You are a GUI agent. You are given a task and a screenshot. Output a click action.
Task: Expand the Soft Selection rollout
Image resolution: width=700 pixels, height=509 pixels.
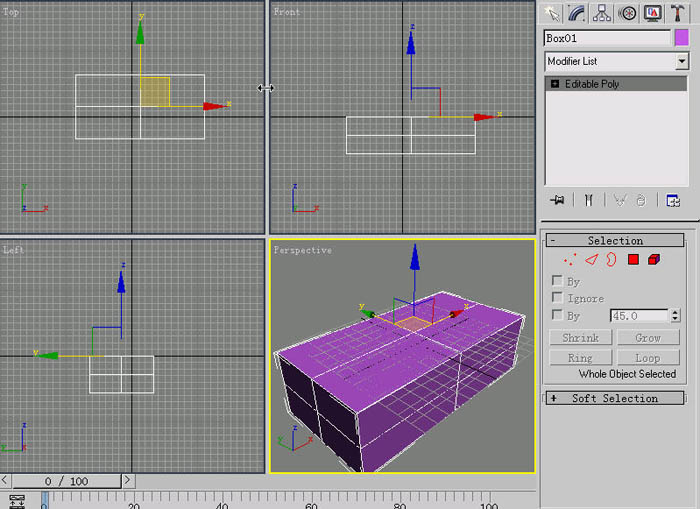click(x=615, y=398)
